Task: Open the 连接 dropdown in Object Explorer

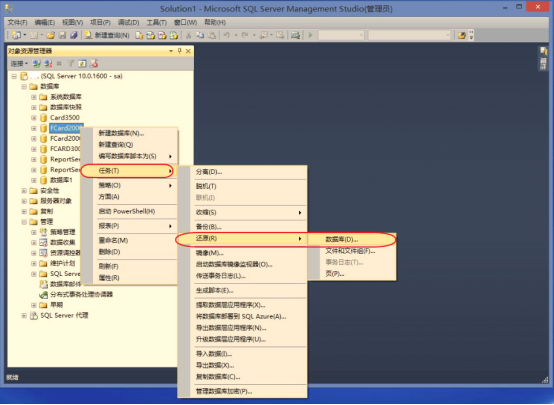Action: 19,64
